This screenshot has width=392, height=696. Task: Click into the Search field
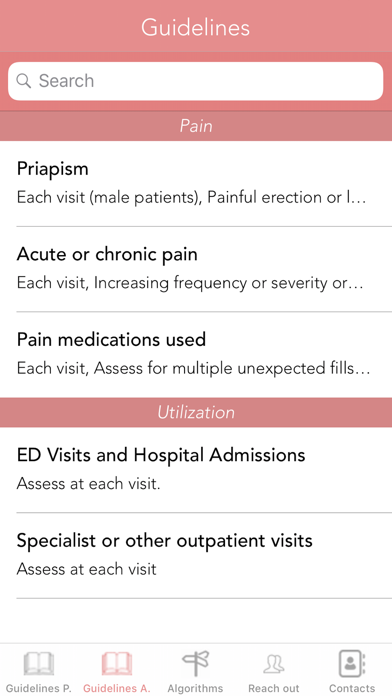[x=196, y=81]
